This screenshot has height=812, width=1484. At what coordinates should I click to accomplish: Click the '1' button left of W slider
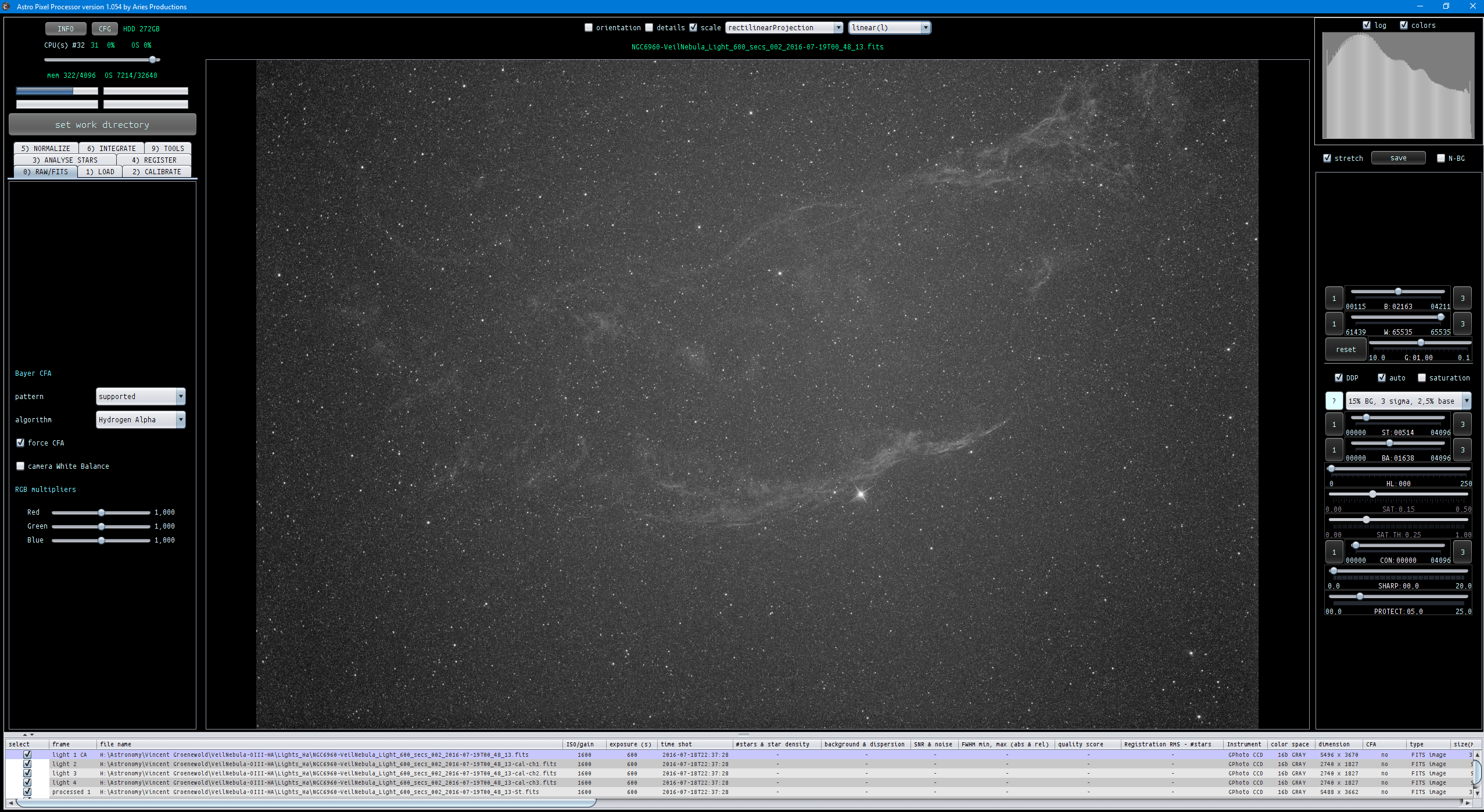click(1334, 324)
